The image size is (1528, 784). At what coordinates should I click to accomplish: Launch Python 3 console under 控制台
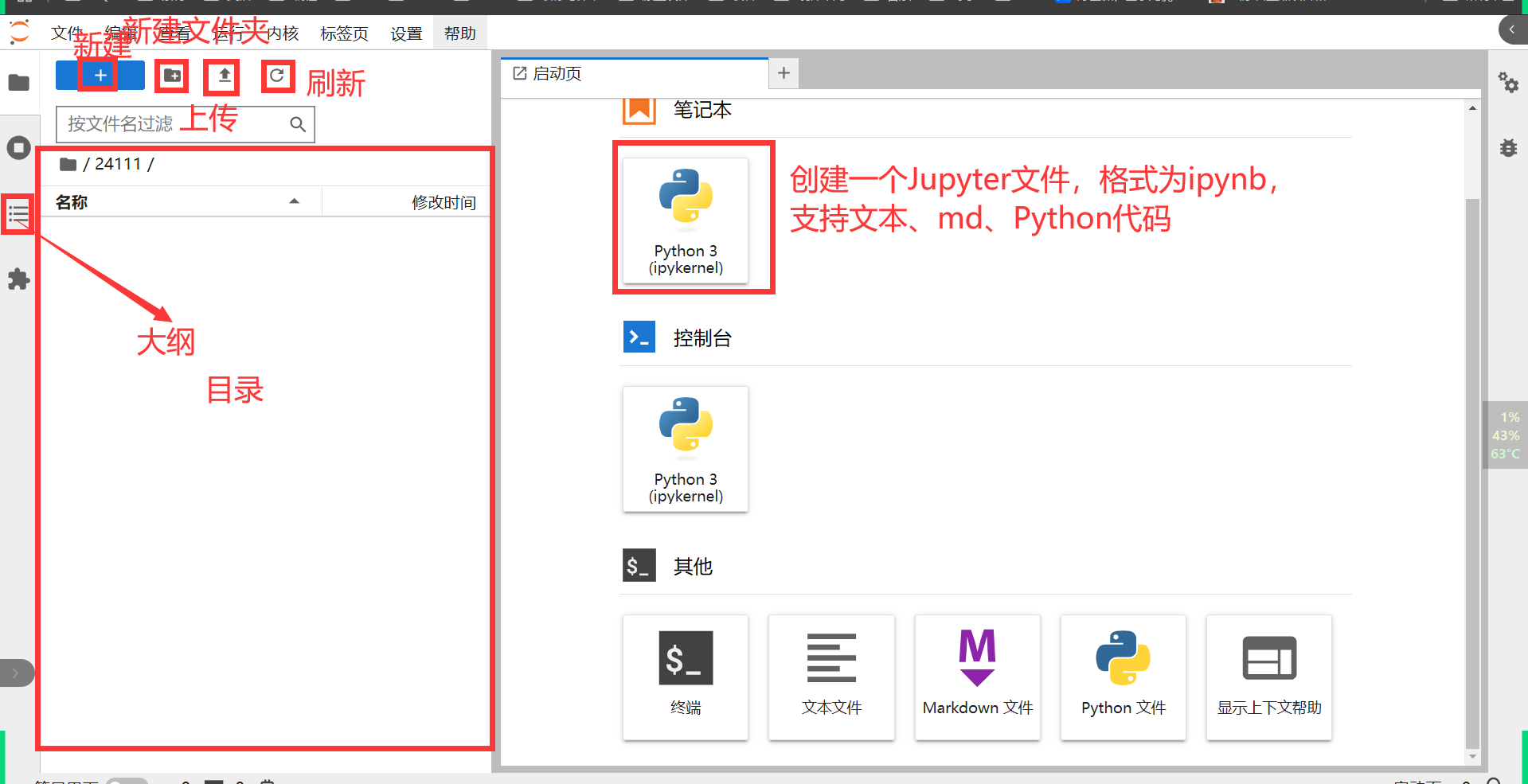(x=686, y=449)
